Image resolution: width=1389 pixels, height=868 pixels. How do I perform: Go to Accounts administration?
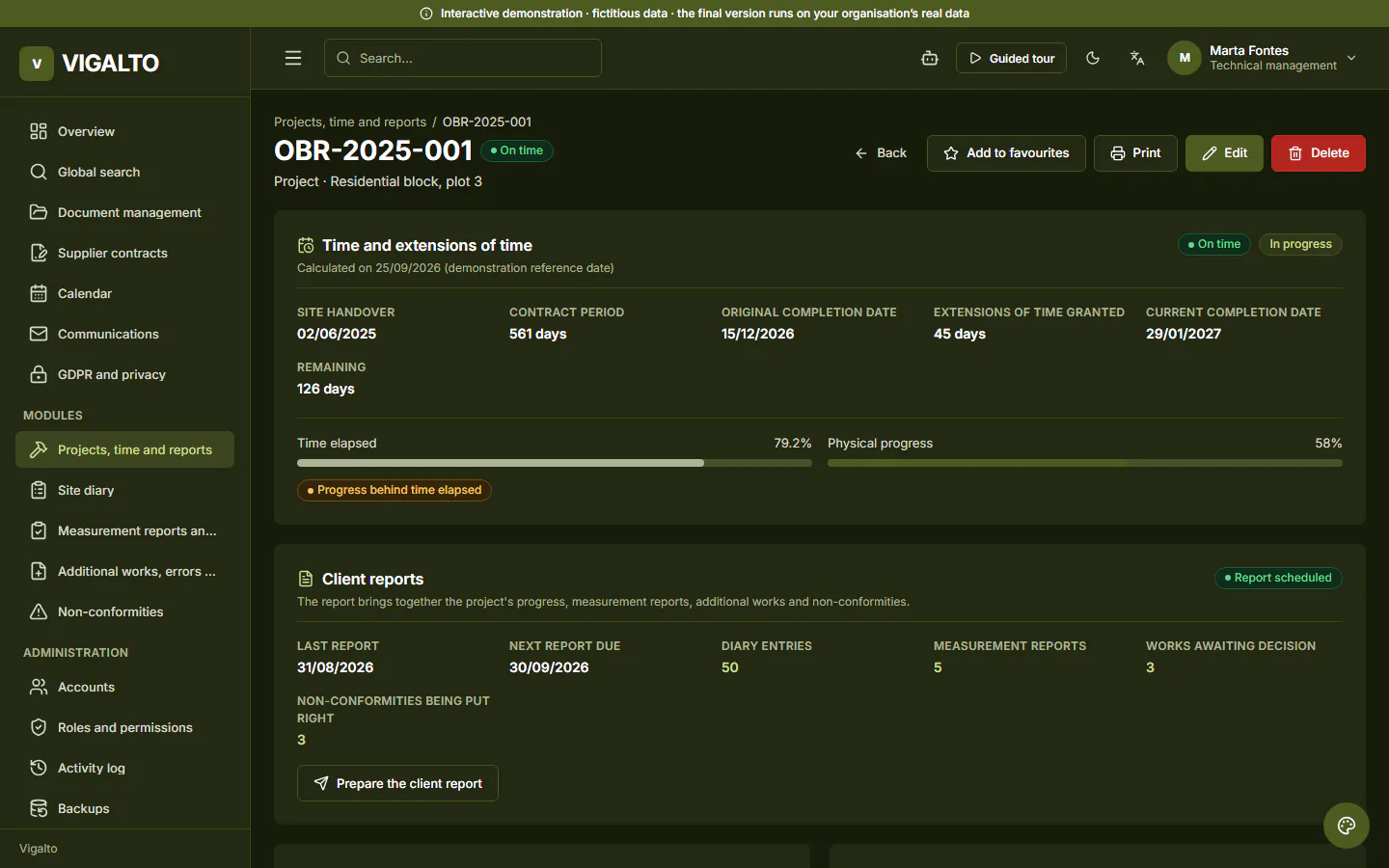(124, 687)
